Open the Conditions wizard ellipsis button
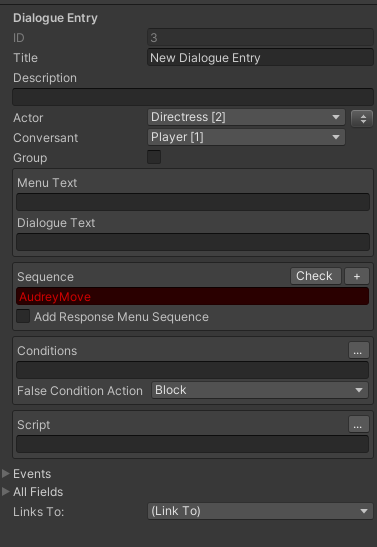377x547 pixels. 359,350
